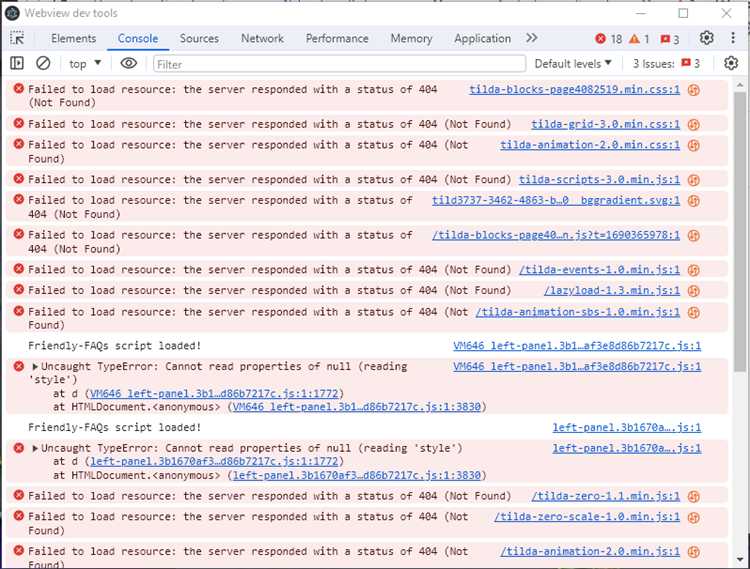Open left-panel.3b1670a link beside second Friendly-FAQs log
The height and width of the screenshot is (569, 750).
tap(627, 428)
